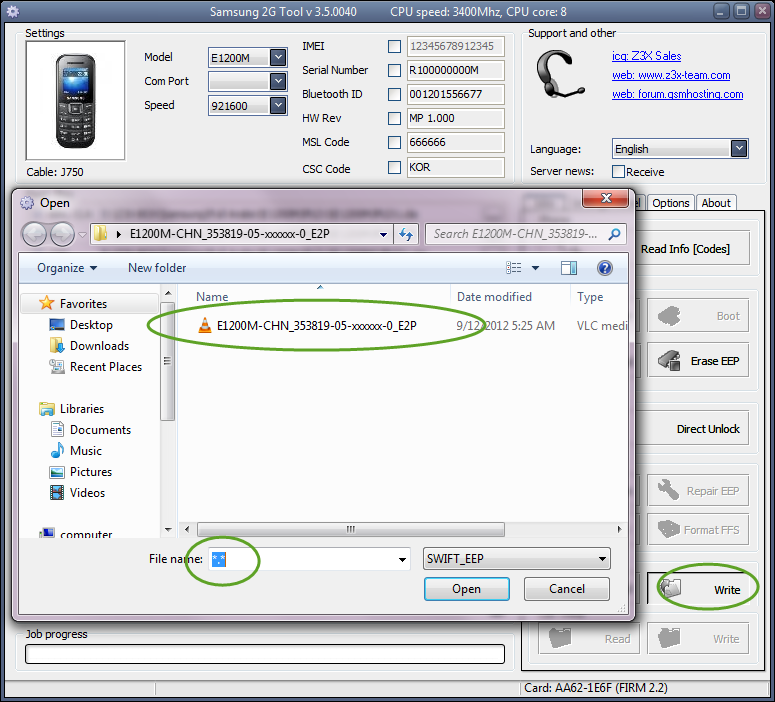Click the navigation pane vertical scrollbar
The image size is (775, 702).
click(168, 361)
